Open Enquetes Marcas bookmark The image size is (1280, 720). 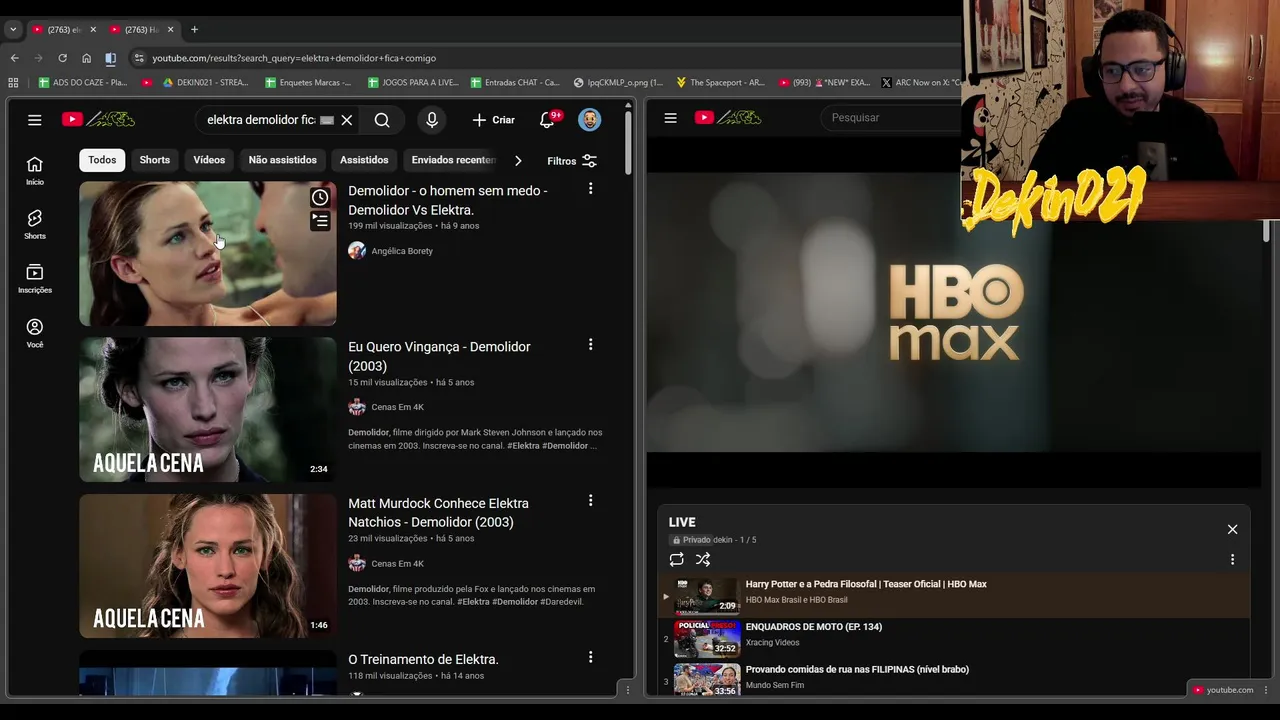coord(309,82)
